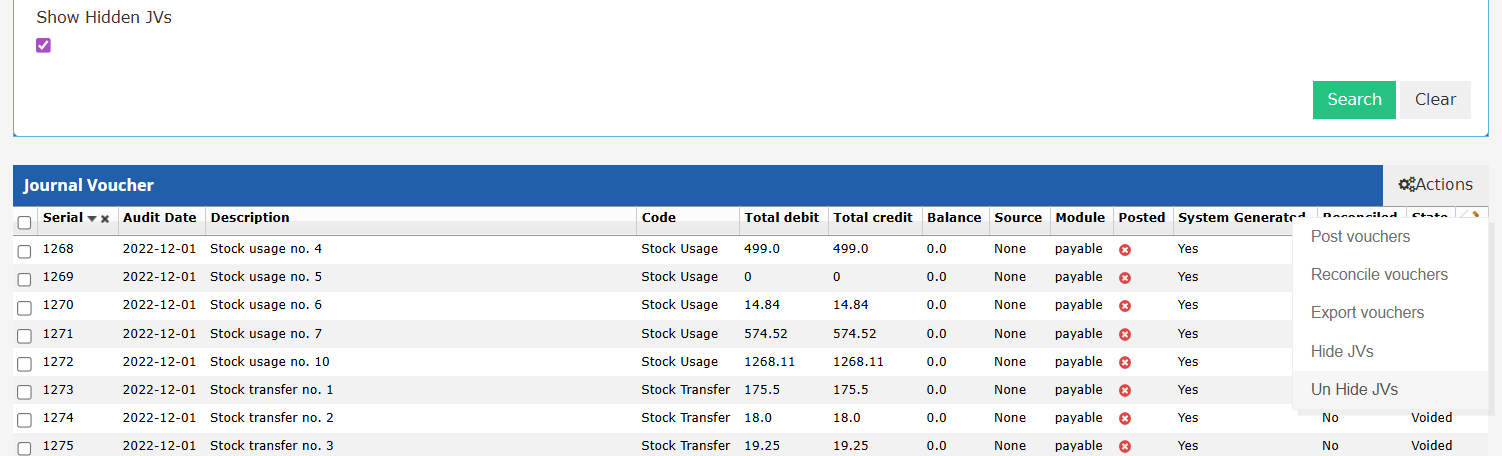Screen dimensions: 1502x456
Task: Sort by the Total debit column header
Action: (782, 217)
